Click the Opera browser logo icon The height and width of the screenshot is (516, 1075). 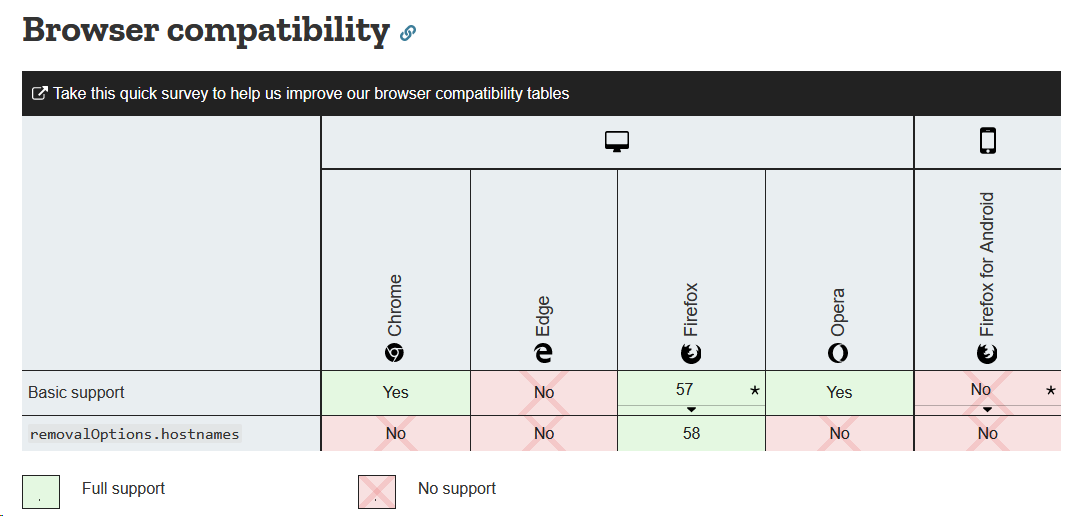[x=838, y=354]
